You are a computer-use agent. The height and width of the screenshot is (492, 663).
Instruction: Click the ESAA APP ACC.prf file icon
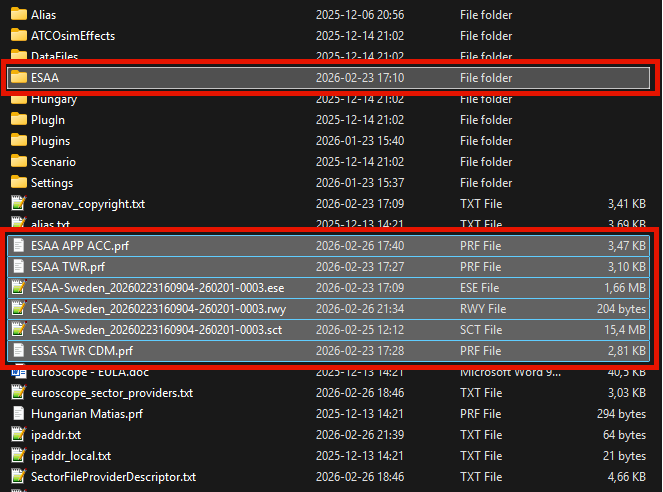pyautogui.click(x=18, y=246)
